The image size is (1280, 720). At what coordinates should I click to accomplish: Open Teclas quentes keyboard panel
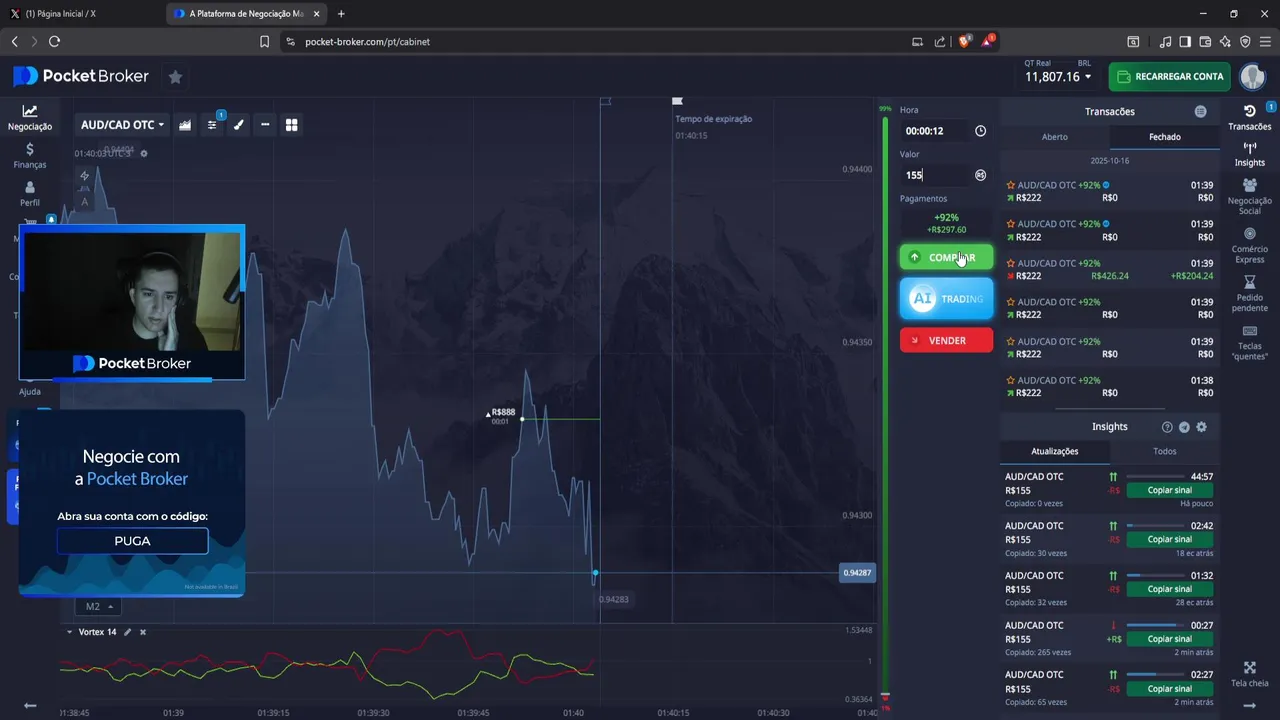tap(1249, 343)
